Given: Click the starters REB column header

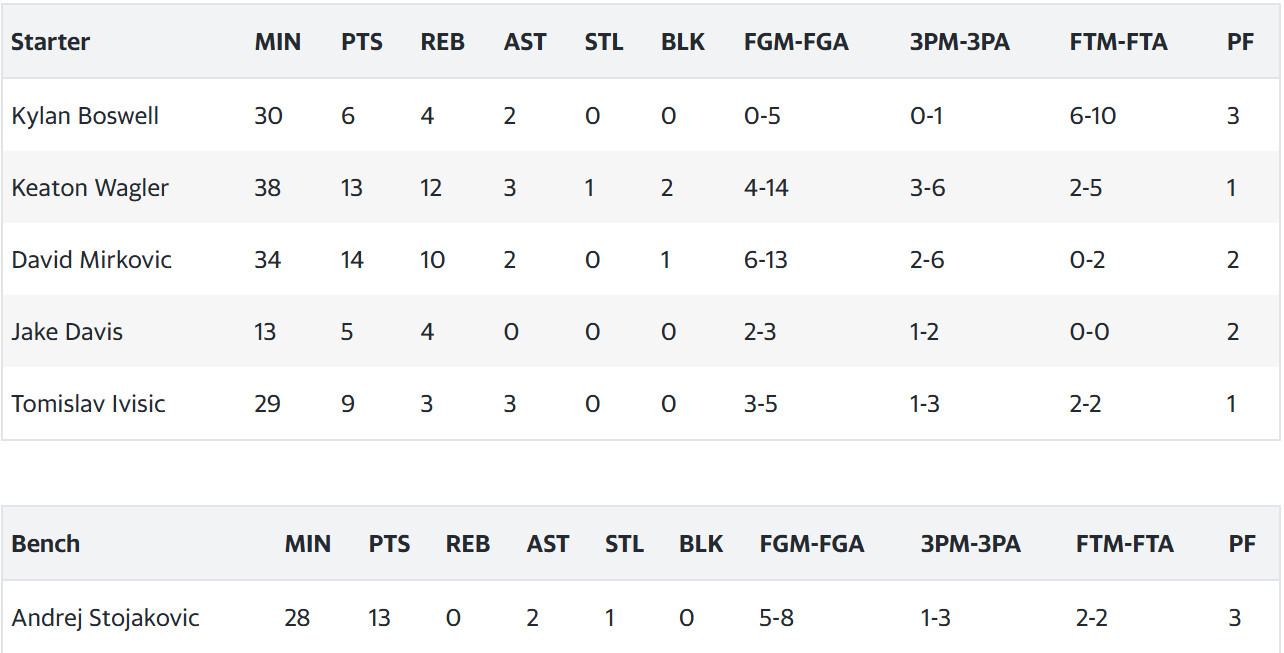Looking at the screenshot, I should click(443, 42).
